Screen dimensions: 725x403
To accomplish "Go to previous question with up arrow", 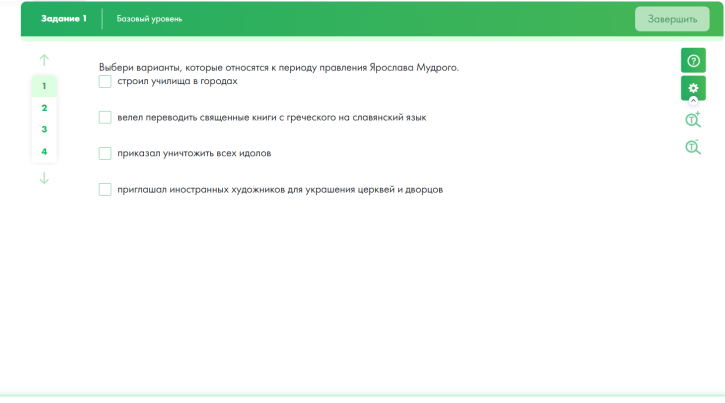I will 44,60.
